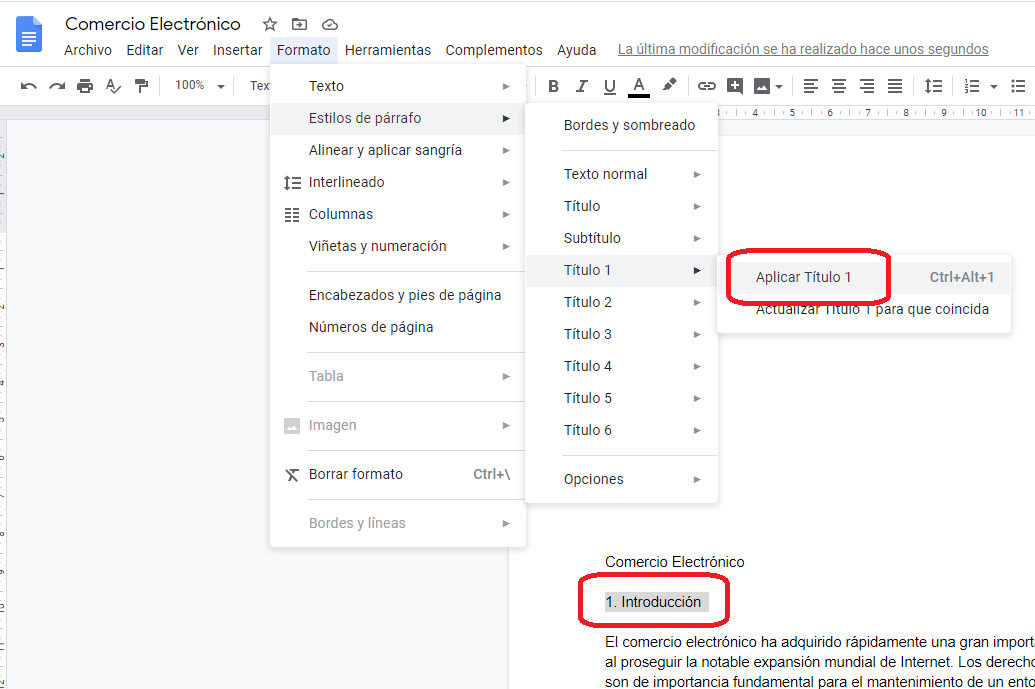Select the Paint format roller icon
1035x689 pixels.
click(141, 86)
